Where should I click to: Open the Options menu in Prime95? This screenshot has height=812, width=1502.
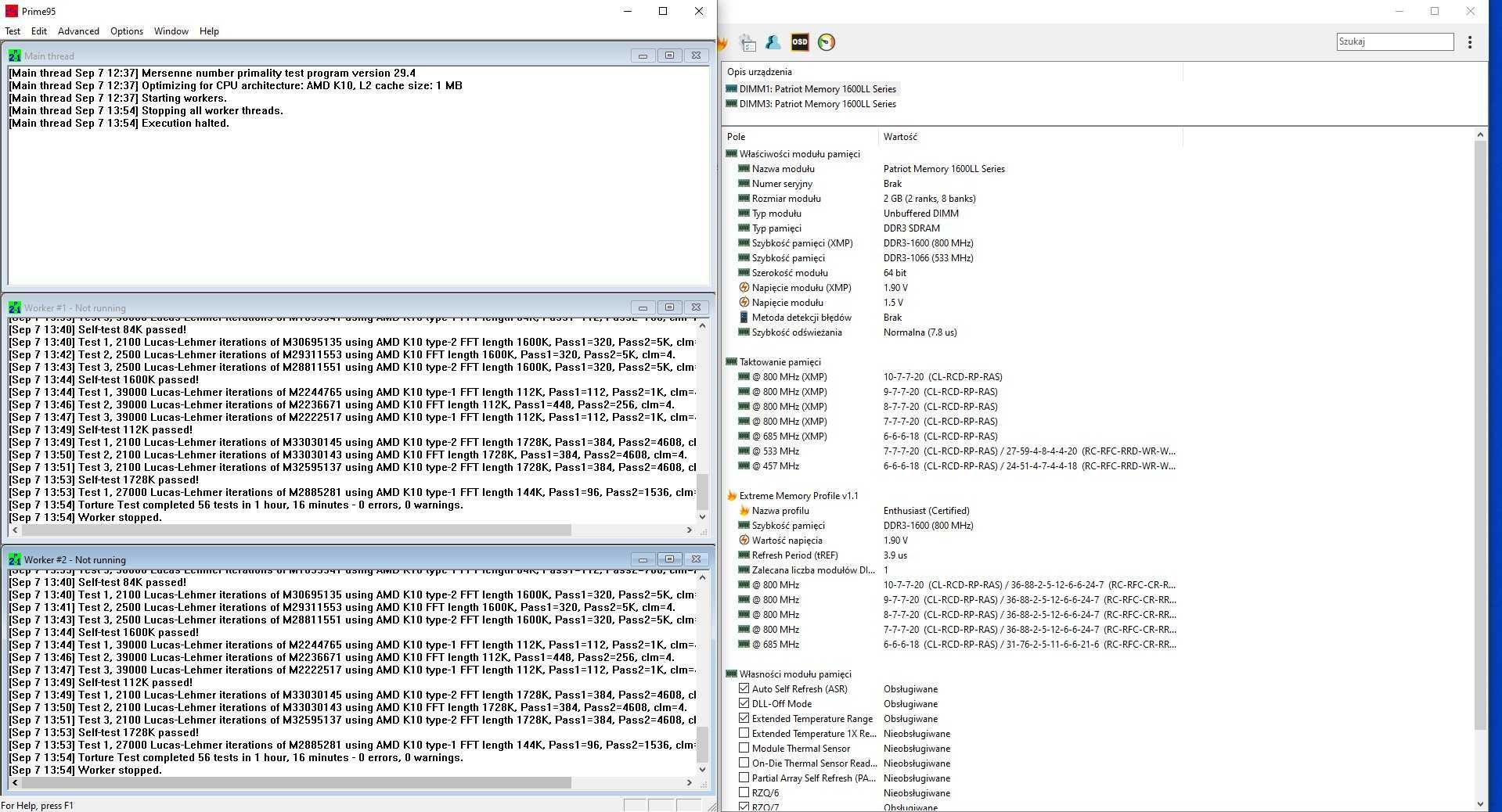(x=127, y=31)
